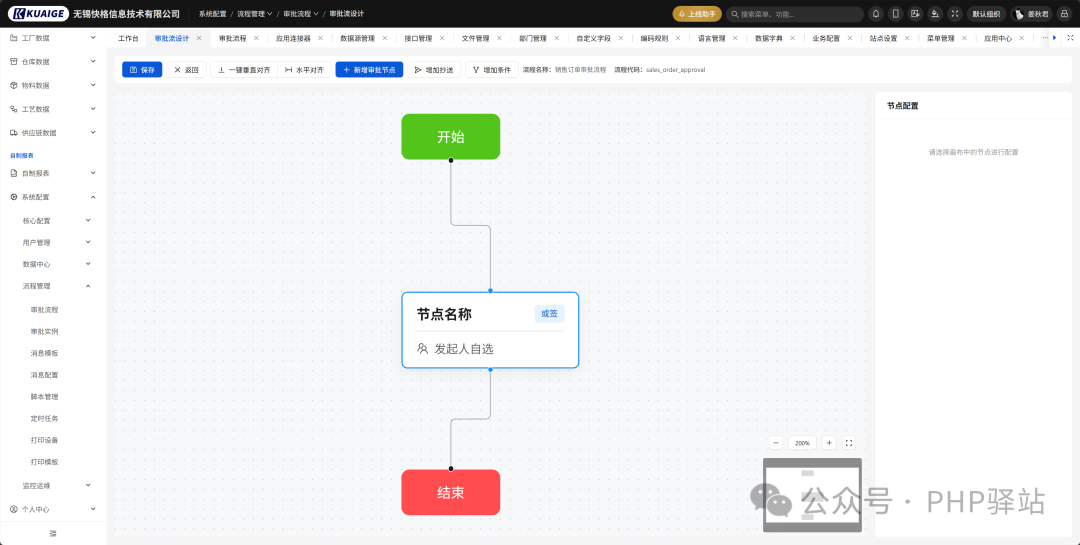
Task: Click the 工厂数据 sidebar icon
Action: [x=14, y=38]
